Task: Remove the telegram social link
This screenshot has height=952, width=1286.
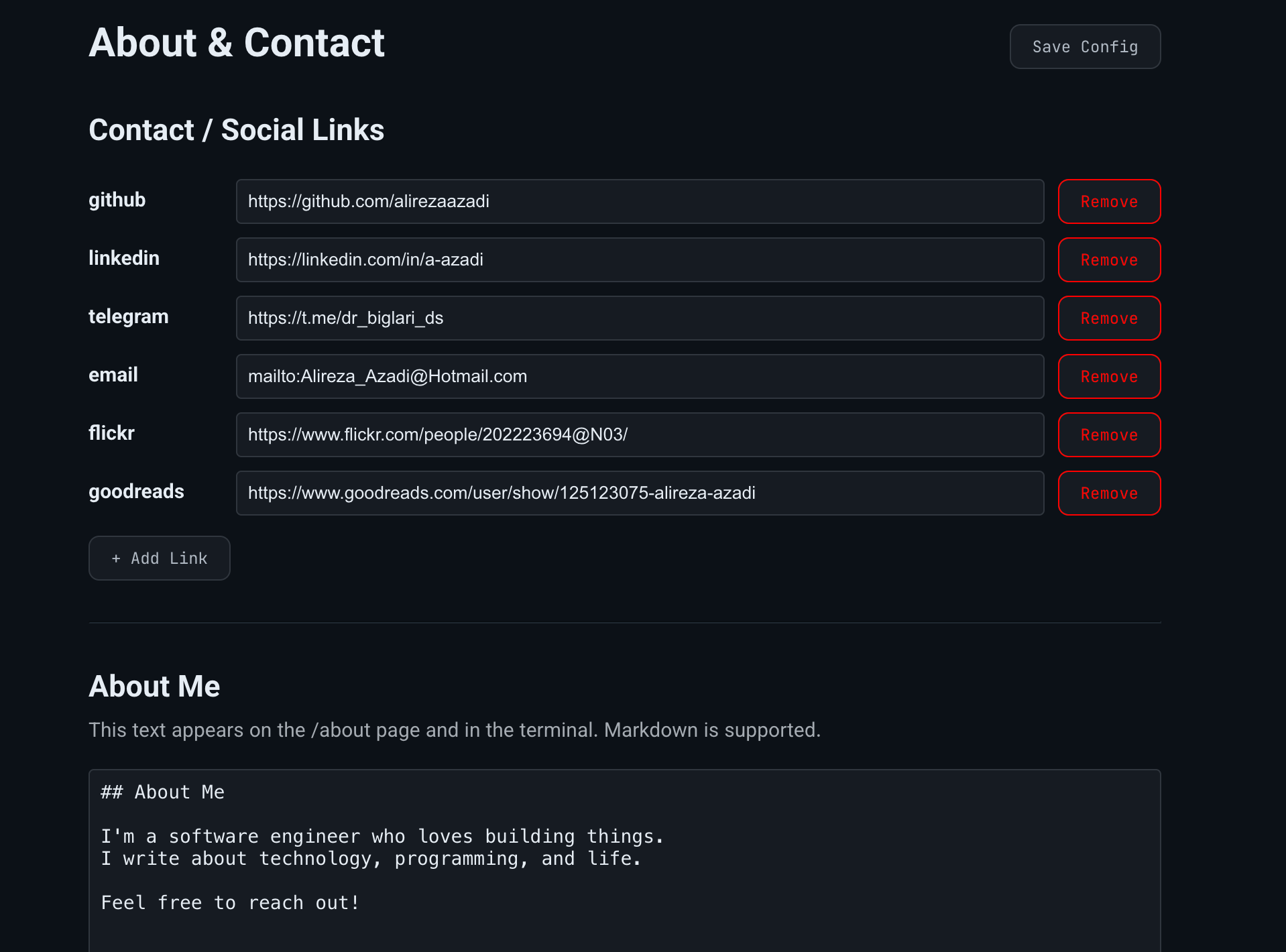Action: click(1108, 318)
